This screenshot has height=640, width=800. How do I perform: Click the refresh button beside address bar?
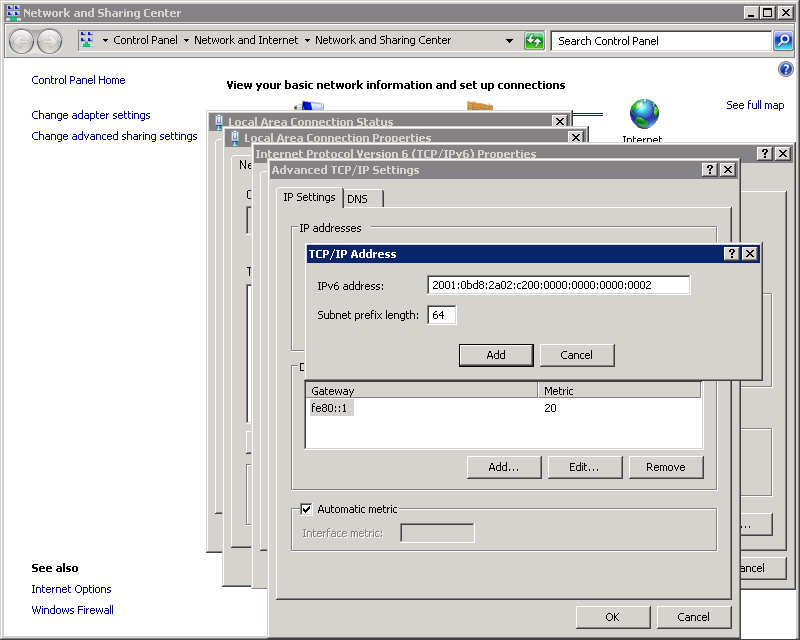coord(535,41)
